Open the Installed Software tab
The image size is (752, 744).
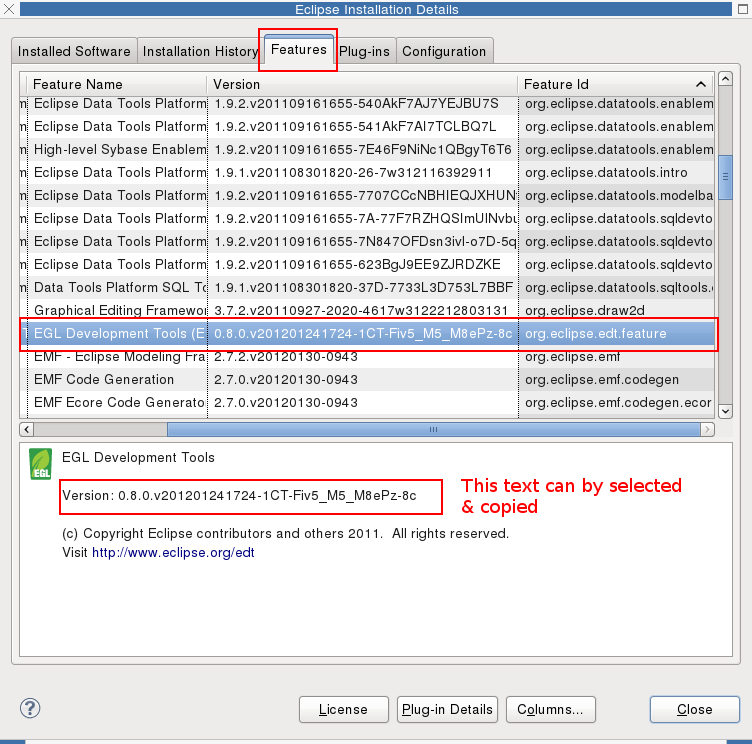[74, 51]
